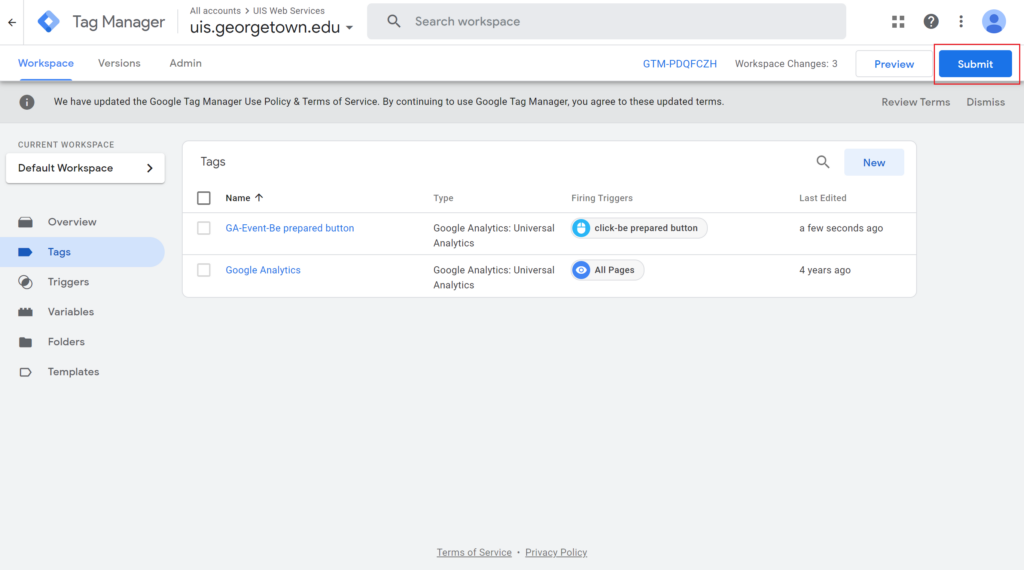Image resolution: width=1024 pixels, height=570 pixels.
Task: Select Tags in the sidebar
Action: [x=59, y=252]
